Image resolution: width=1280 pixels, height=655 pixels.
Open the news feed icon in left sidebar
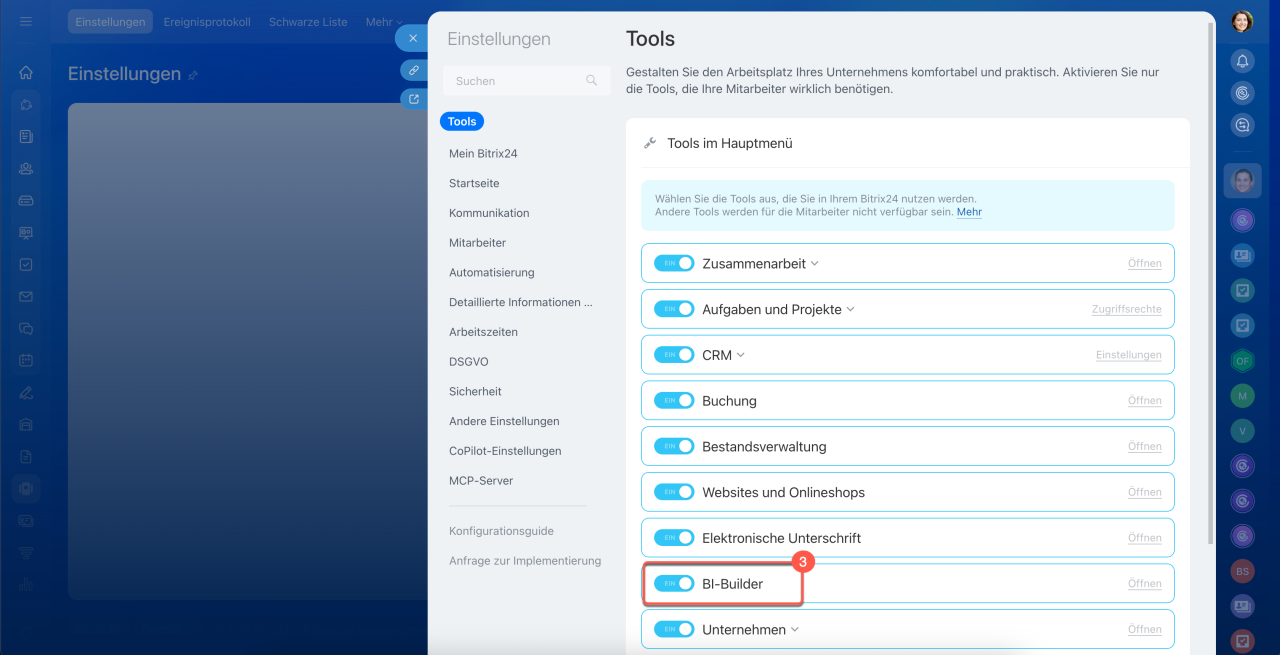point(26,136)
